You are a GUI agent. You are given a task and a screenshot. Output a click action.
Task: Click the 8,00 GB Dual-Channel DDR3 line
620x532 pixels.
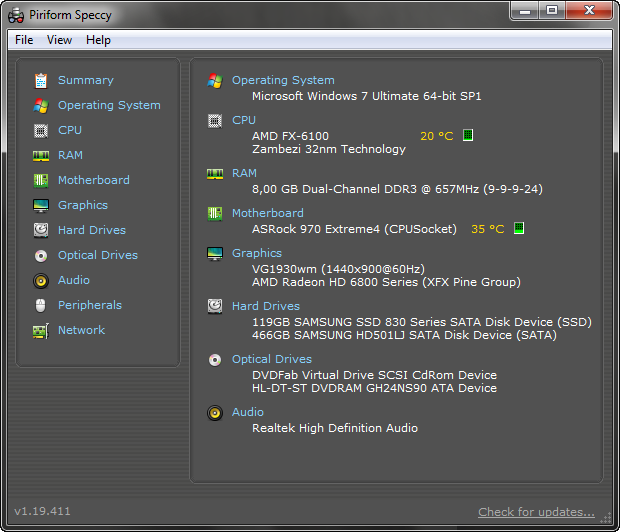[397, 189]
